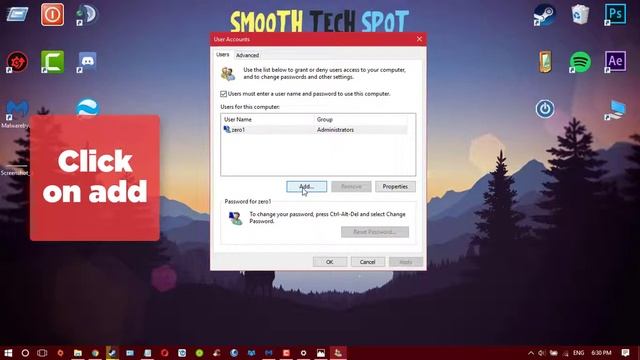Open the Action Center notifications icon
This screenshot has width=640, height=360.
[626, 353]
